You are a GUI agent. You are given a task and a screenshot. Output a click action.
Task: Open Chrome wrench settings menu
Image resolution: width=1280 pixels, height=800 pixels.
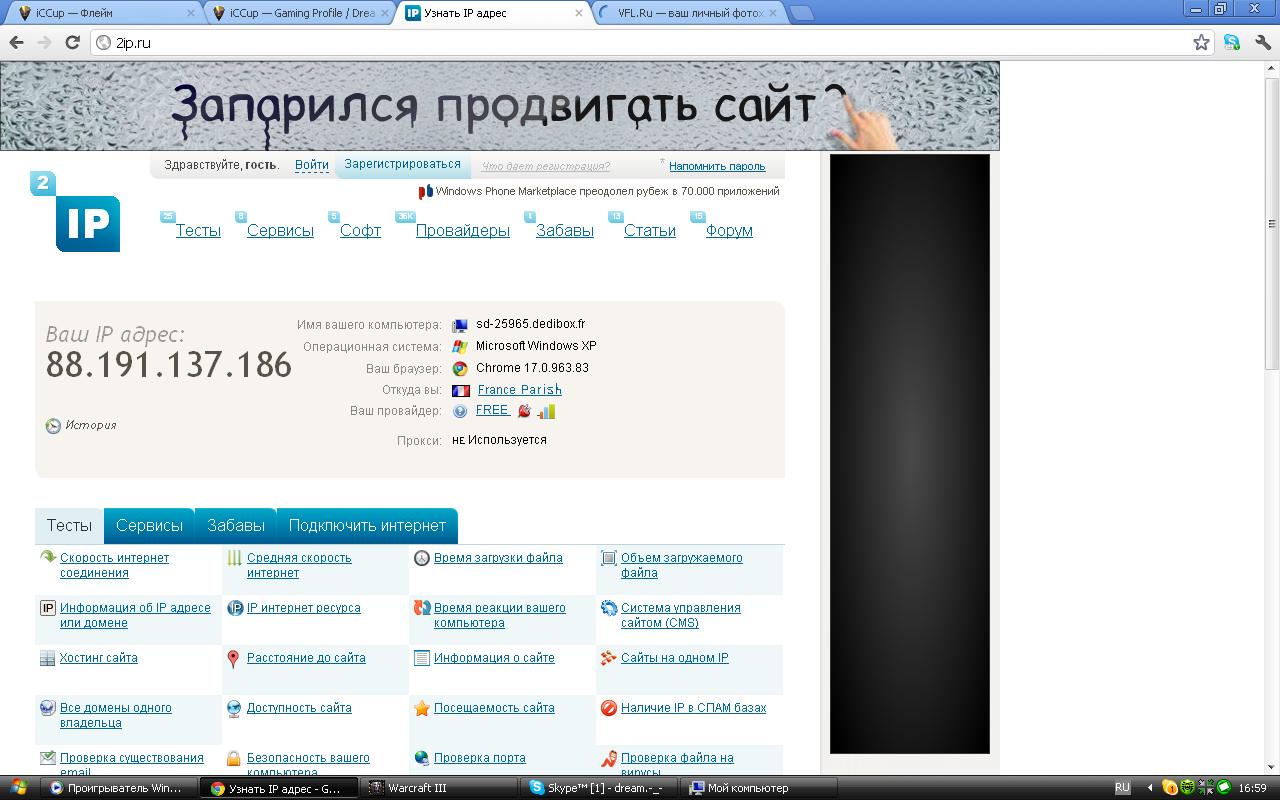[1262, 42]
